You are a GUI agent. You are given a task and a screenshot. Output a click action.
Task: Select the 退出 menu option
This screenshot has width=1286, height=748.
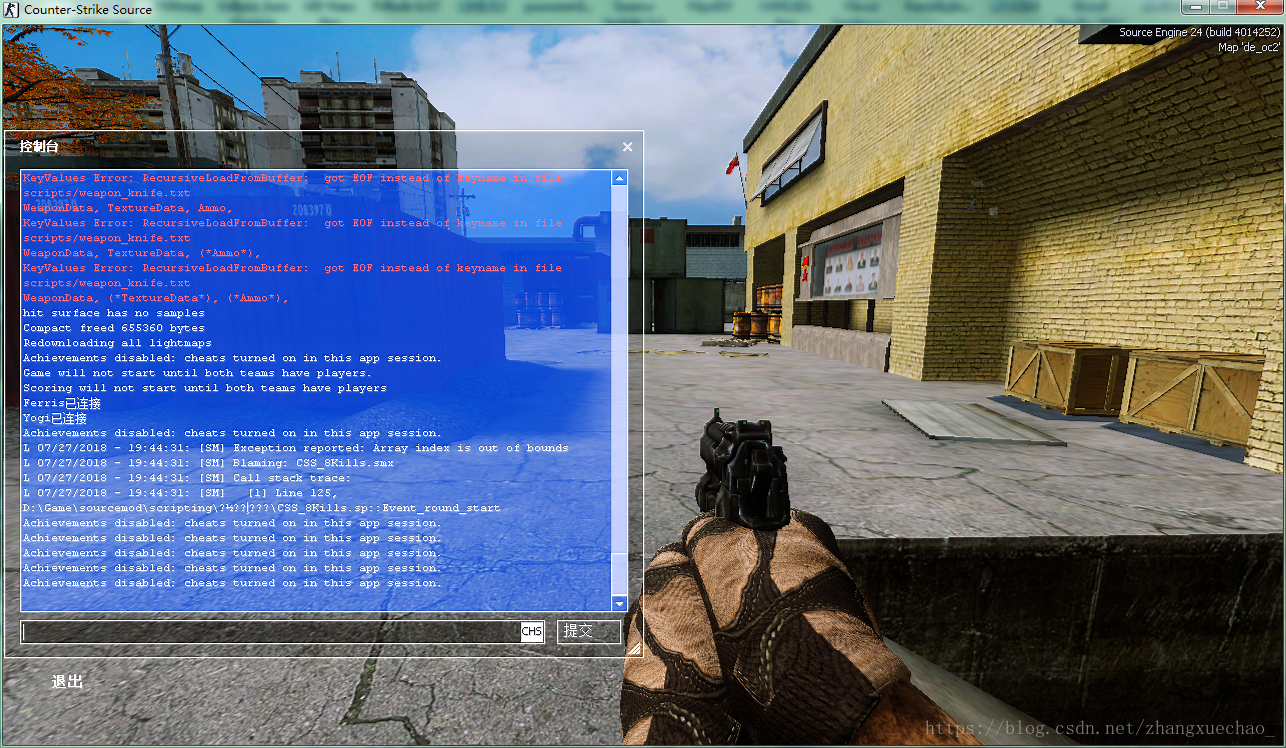point(68,682)
